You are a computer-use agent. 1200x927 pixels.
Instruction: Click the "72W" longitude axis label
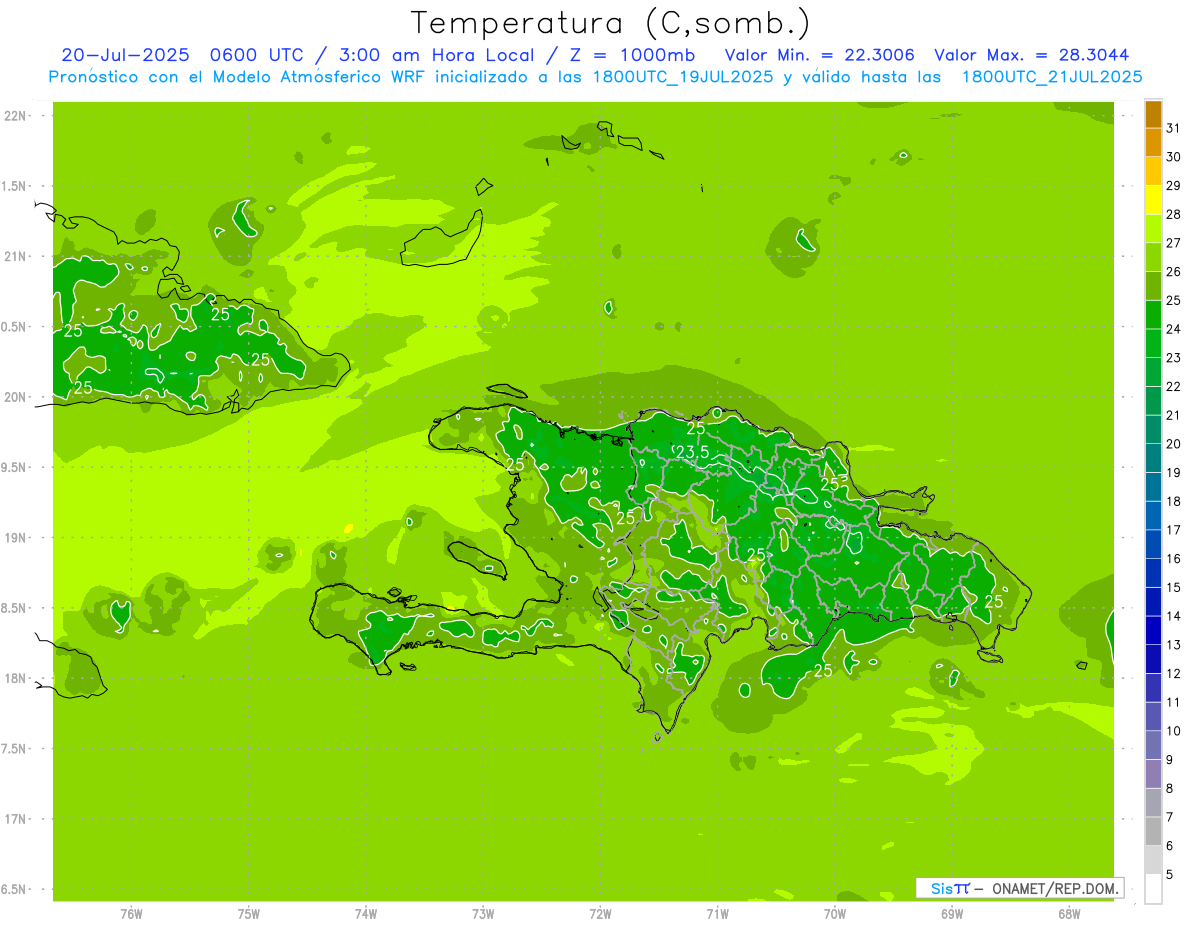[x=600, y=913]
